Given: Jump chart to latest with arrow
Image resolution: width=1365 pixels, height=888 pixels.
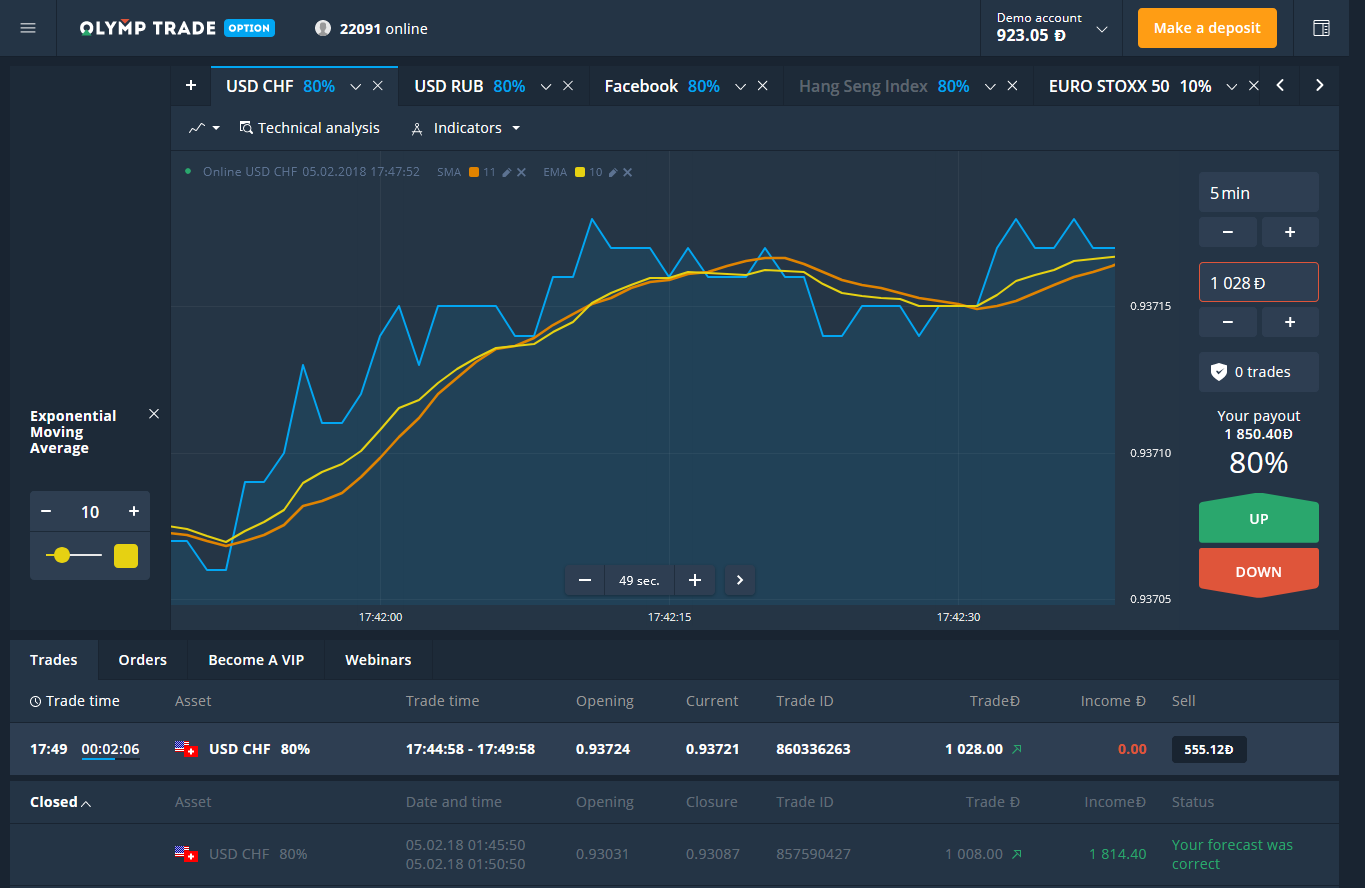Looking at the screenshot, I should [x=740, y=580].
